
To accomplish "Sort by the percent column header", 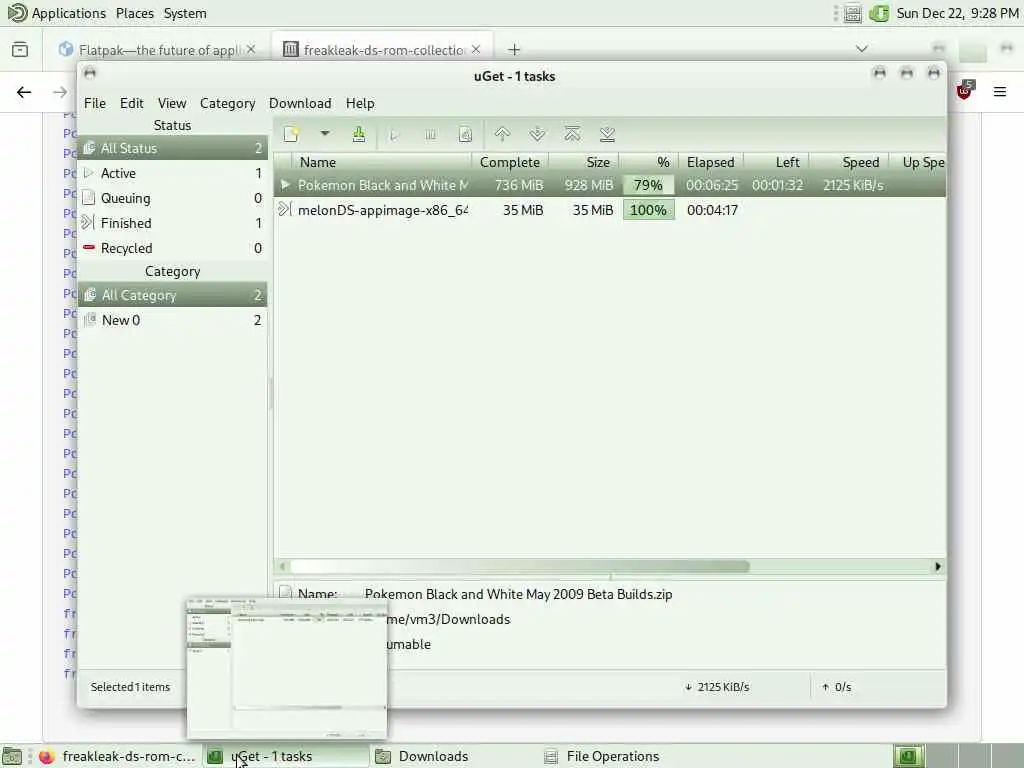I will pos(648,162).
